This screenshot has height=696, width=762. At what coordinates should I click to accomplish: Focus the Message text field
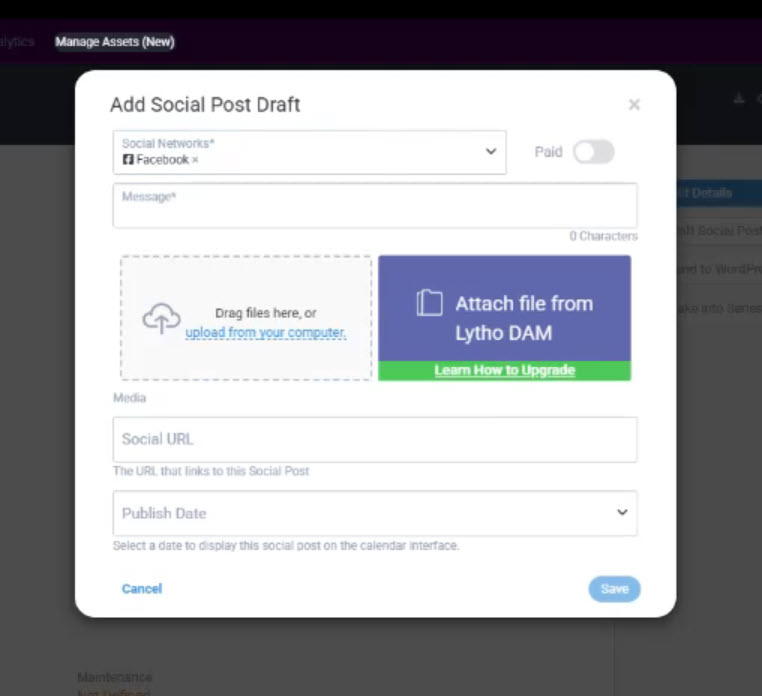pyautogui.click(x=375, y=205)
